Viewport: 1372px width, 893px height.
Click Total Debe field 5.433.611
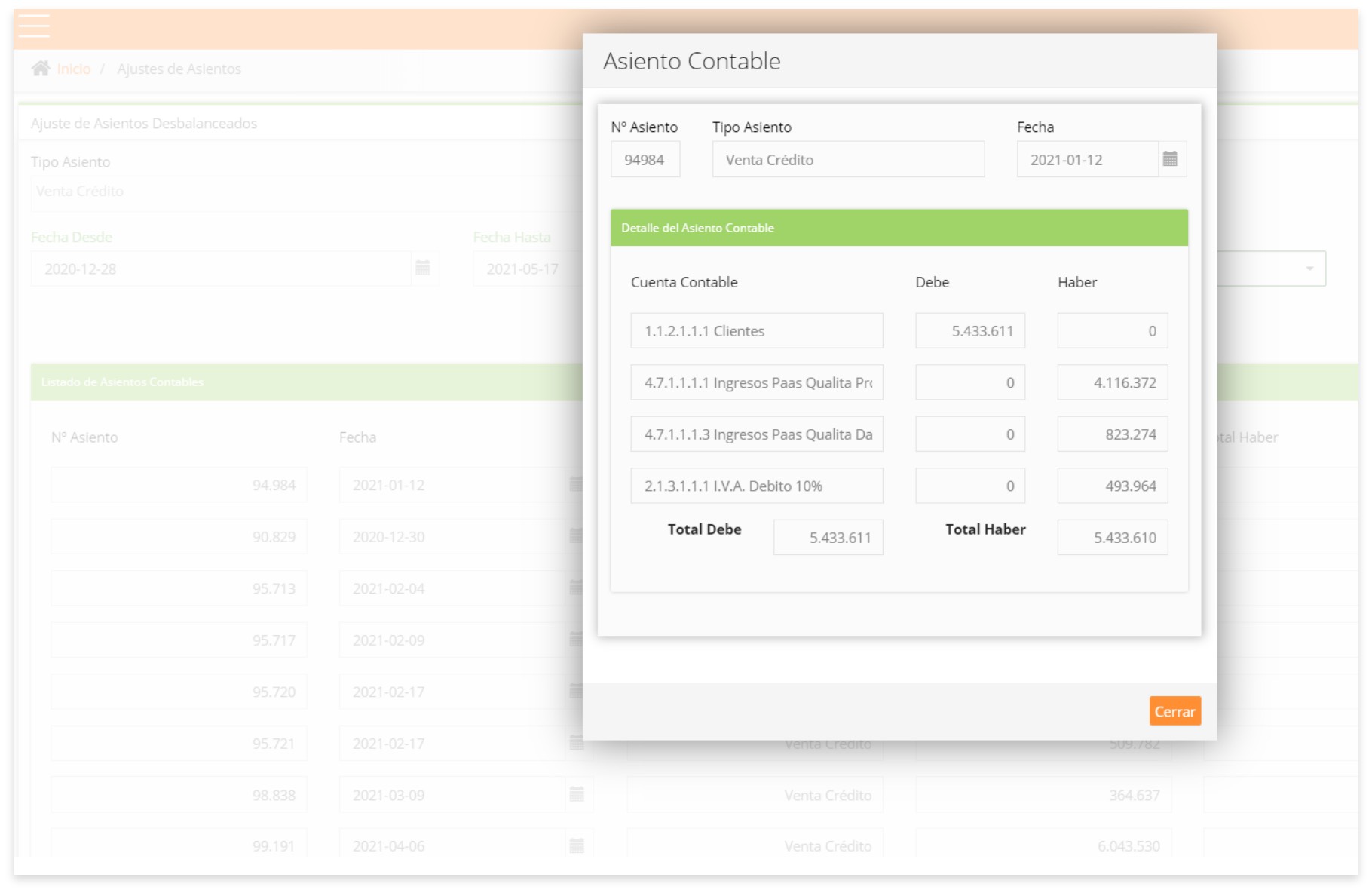pyautogui.click(x=828, y=537)
